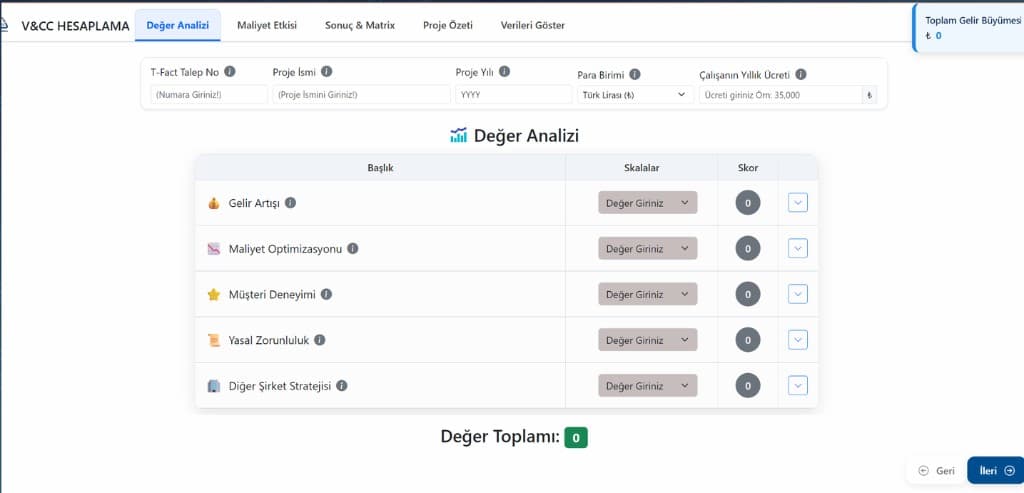Image resolution: width=1024 pixels, height=493 pixels.
Task: Open the Para Birimi Türk Lirası dropdown
Action: [x=635, y=95]
